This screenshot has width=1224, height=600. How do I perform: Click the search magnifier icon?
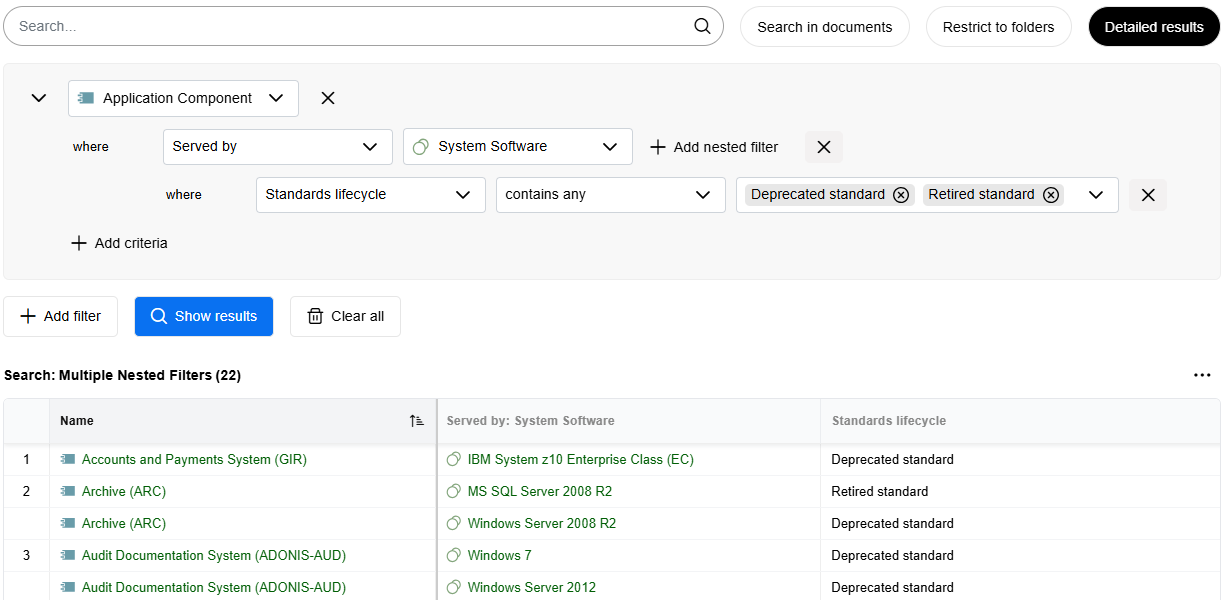pyautogui.click(x=702, y=26)
